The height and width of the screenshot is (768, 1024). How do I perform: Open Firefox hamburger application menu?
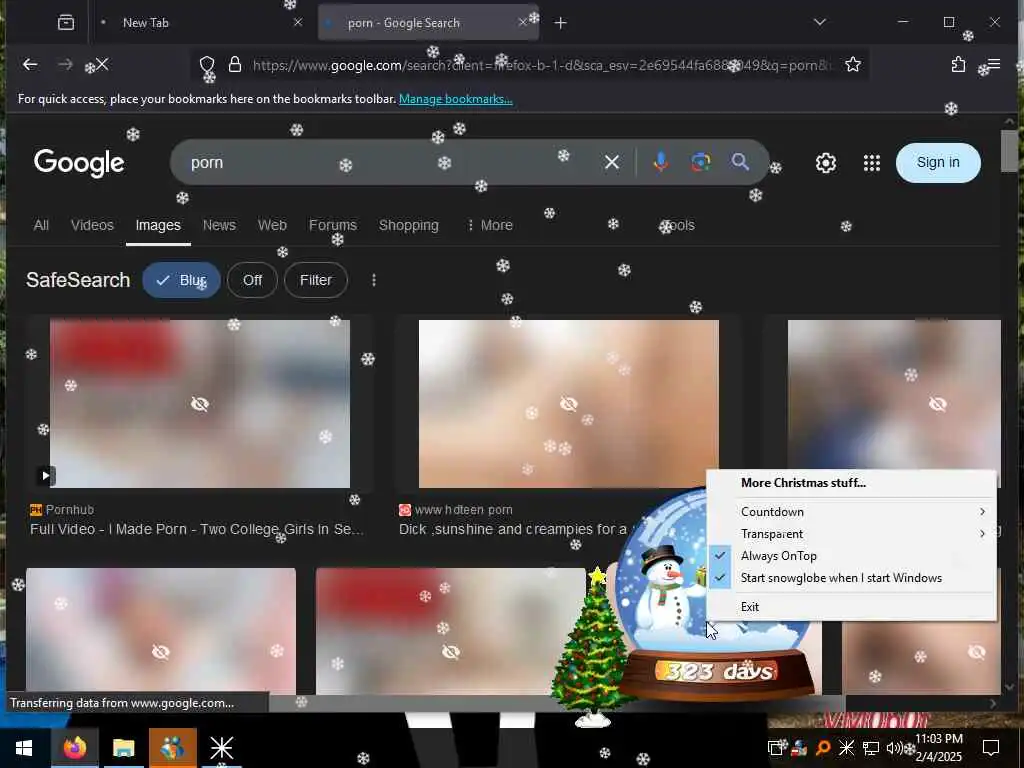993,64
